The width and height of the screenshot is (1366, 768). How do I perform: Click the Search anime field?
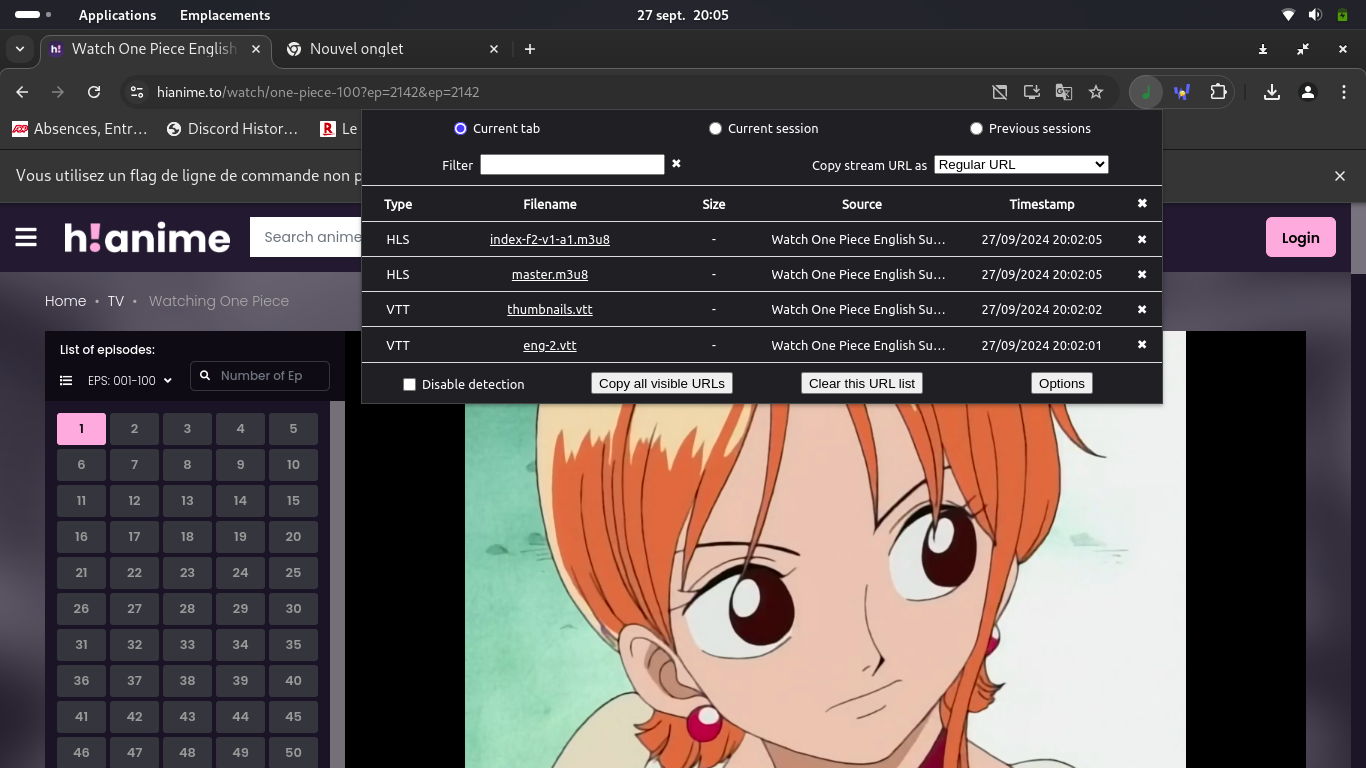tap(306, 237)
